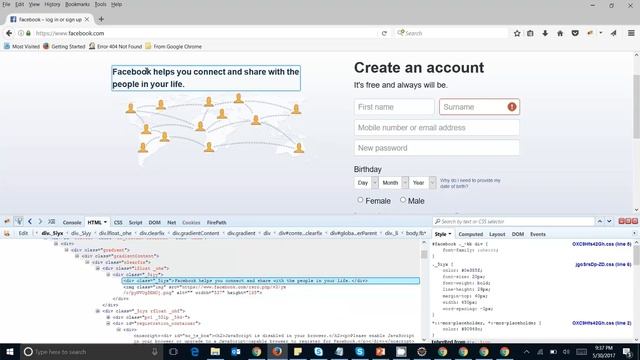Open the Events side panel tab
Image resolution: width=640 pixels, height=360 pixels.
(538, 234)
